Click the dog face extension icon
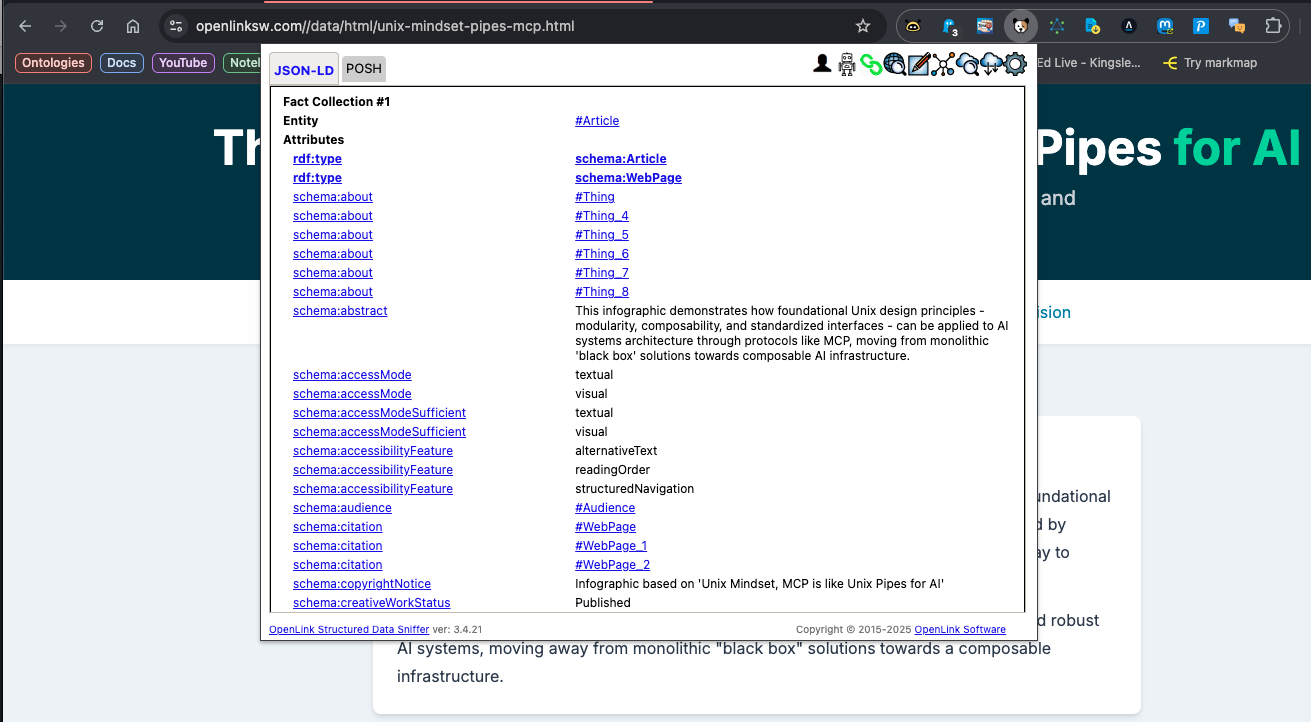This screenshot has width=1311, height=722. click(1021, 26)
